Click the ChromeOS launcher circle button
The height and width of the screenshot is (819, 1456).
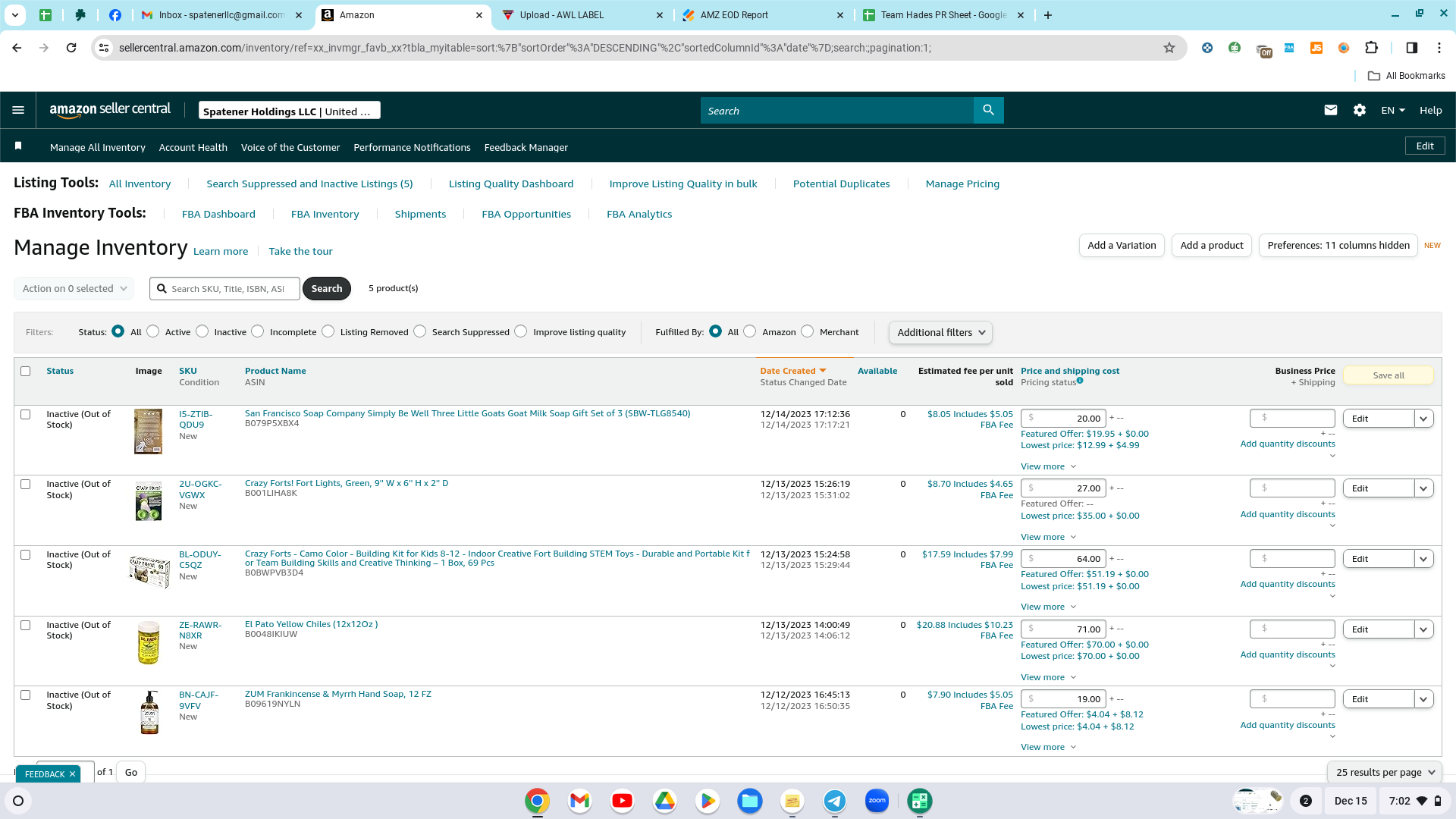tap(18, 801)
